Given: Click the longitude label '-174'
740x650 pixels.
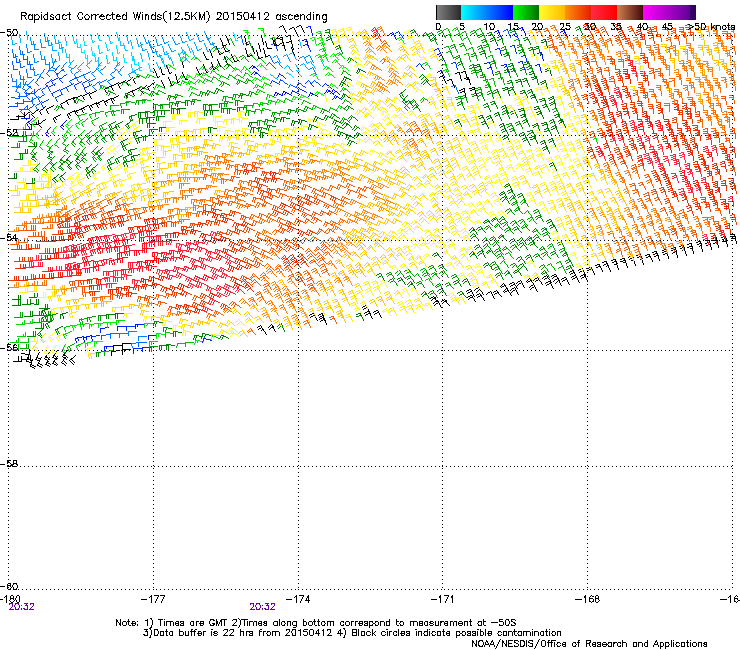Looking at the screenshot, I should point(298,599).
